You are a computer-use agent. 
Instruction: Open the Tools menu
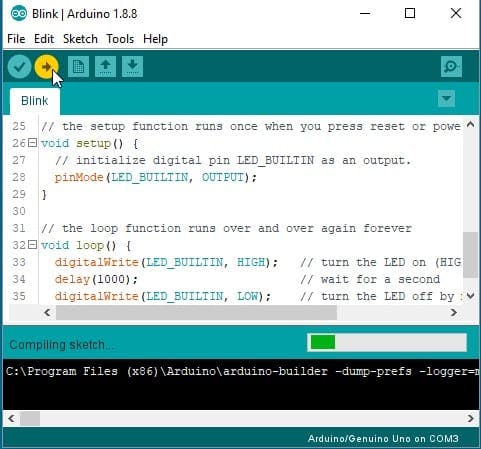120,39
